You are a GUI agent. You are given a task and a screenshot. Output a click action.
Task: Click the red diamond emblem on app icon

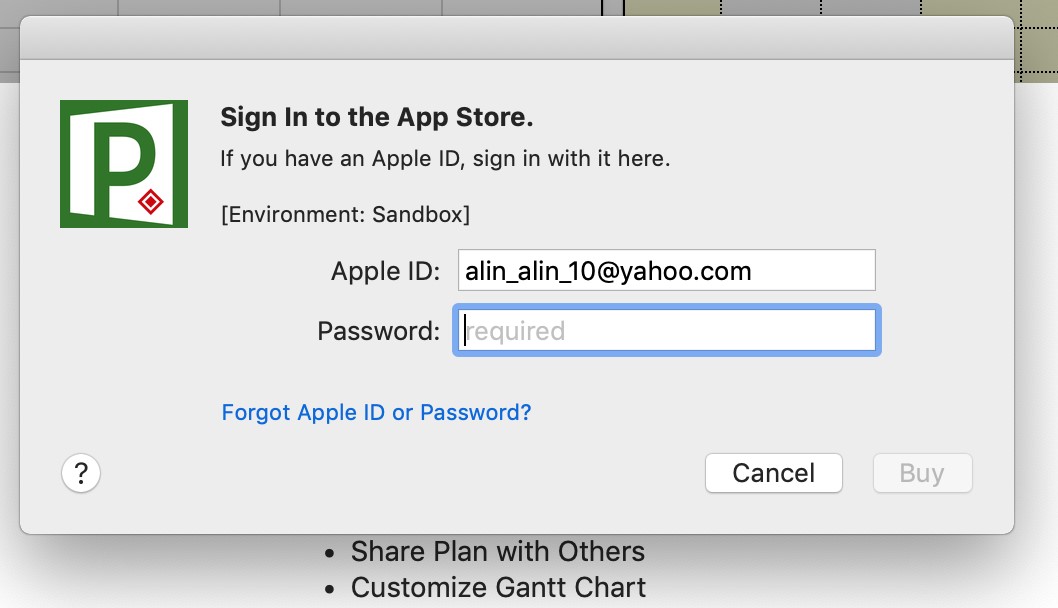pos(150,202)
